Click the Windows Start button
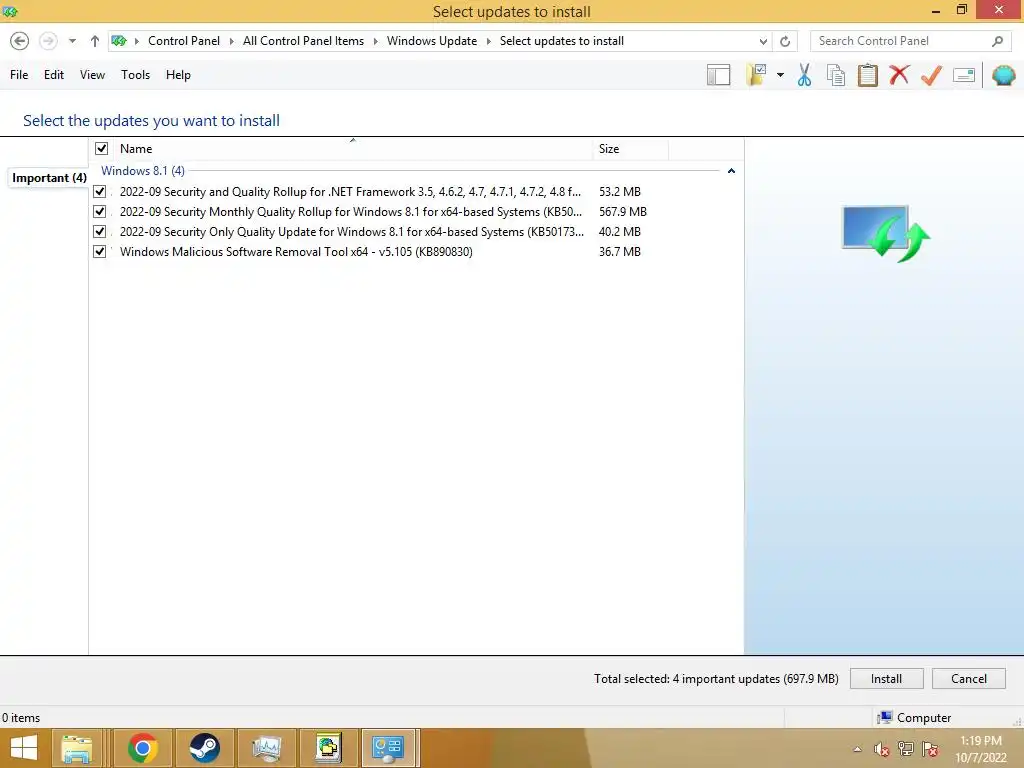This screenshot has width=1024, height=768. (x=24, y=748)
